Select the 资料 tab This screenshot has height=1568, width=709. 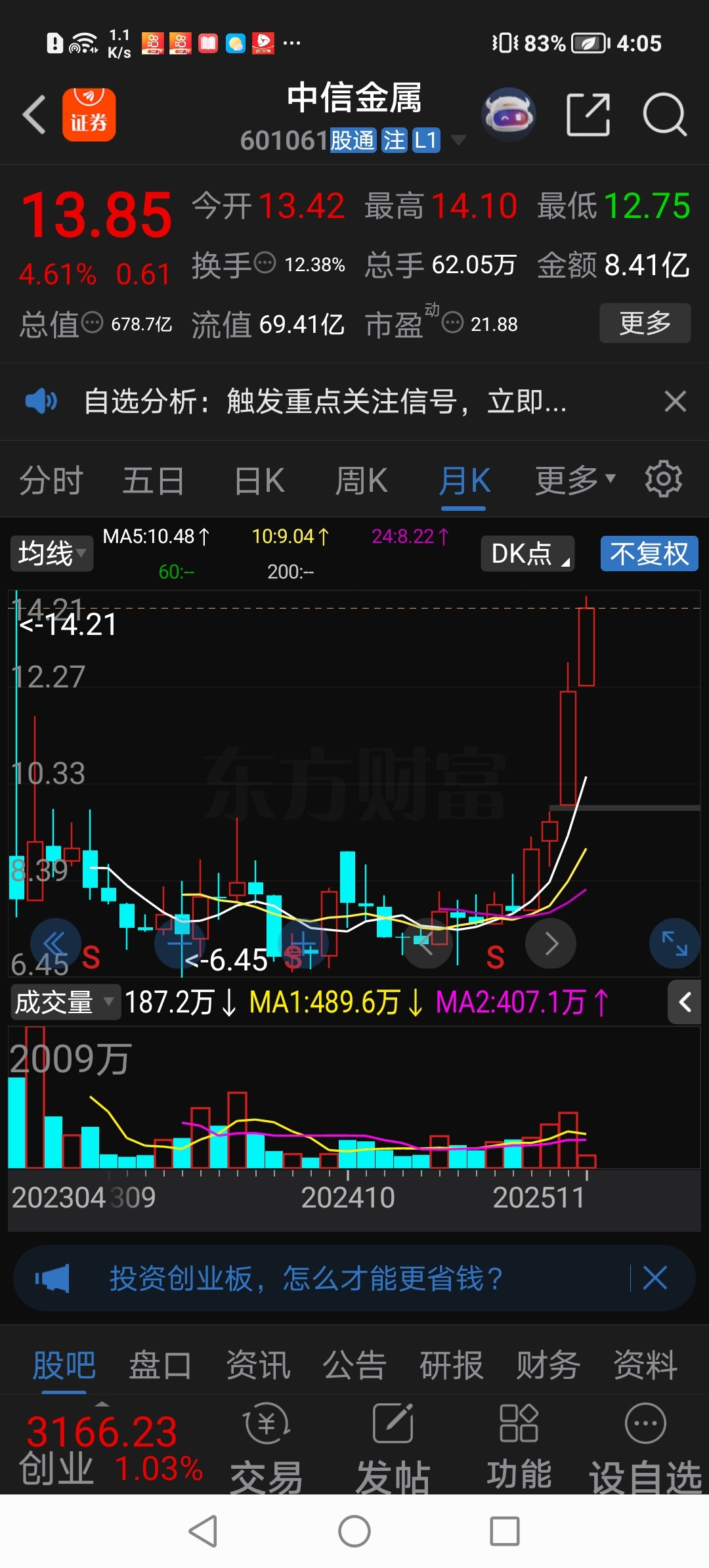(645, 1366)
